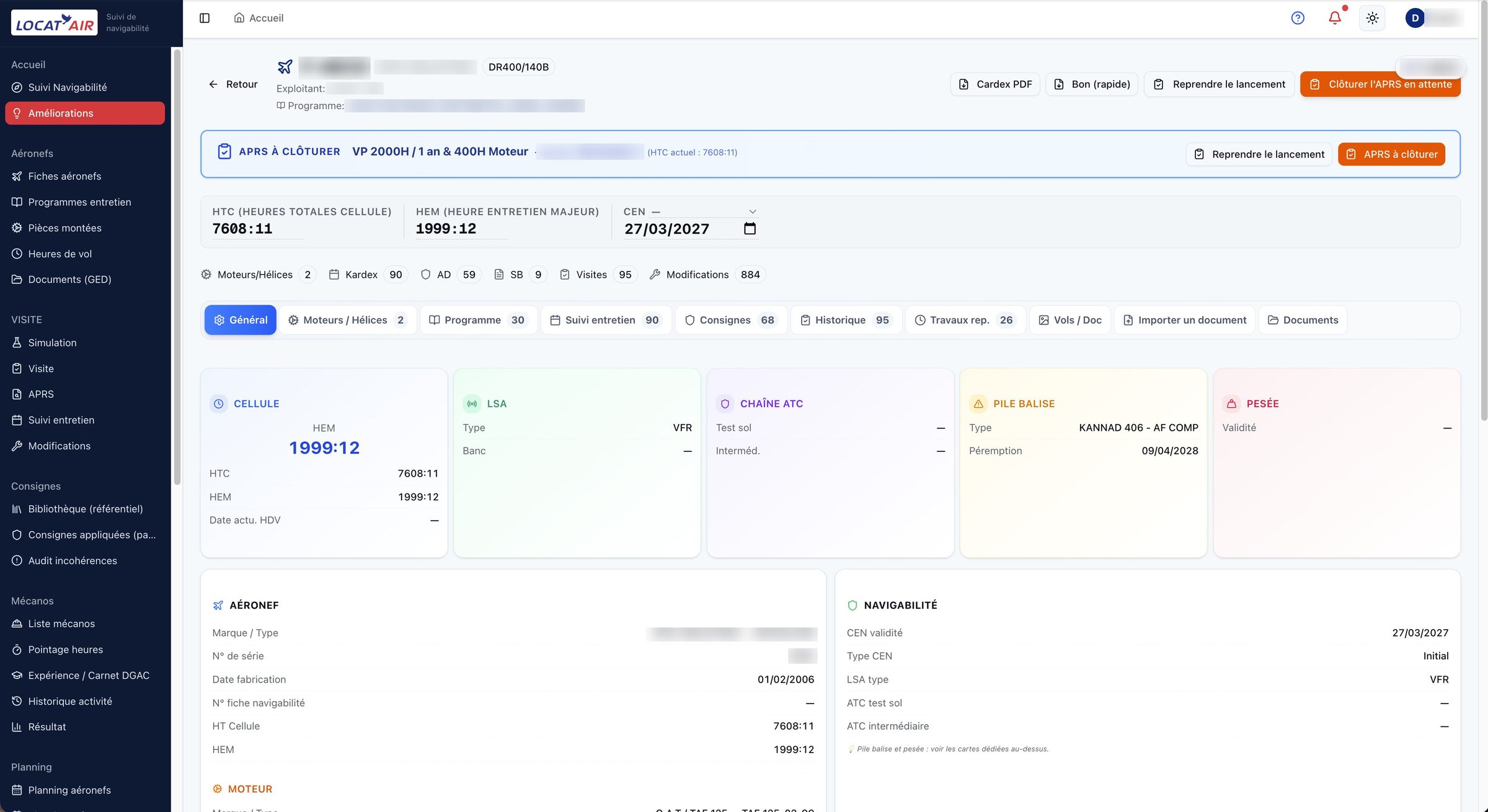The image size is (1488, 812).
Task: Click the Bon (rapide) button
Action: (1092, 84)
